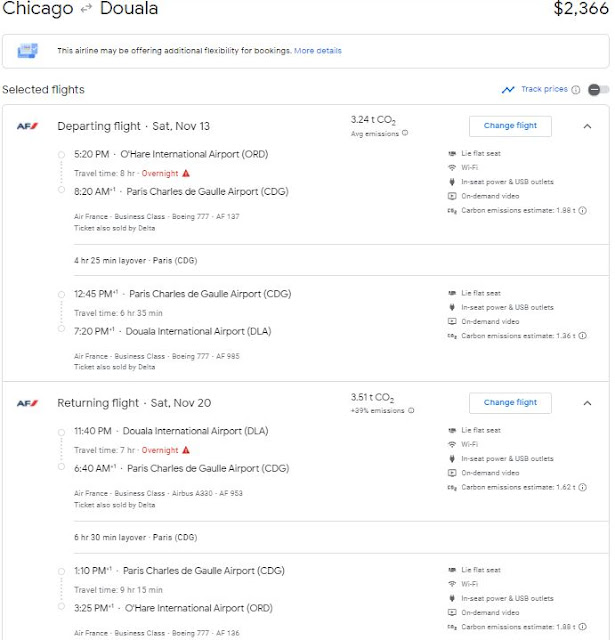Change the returning flight
The width and height of the screenshot is (615, 640).
coord(510,402)
